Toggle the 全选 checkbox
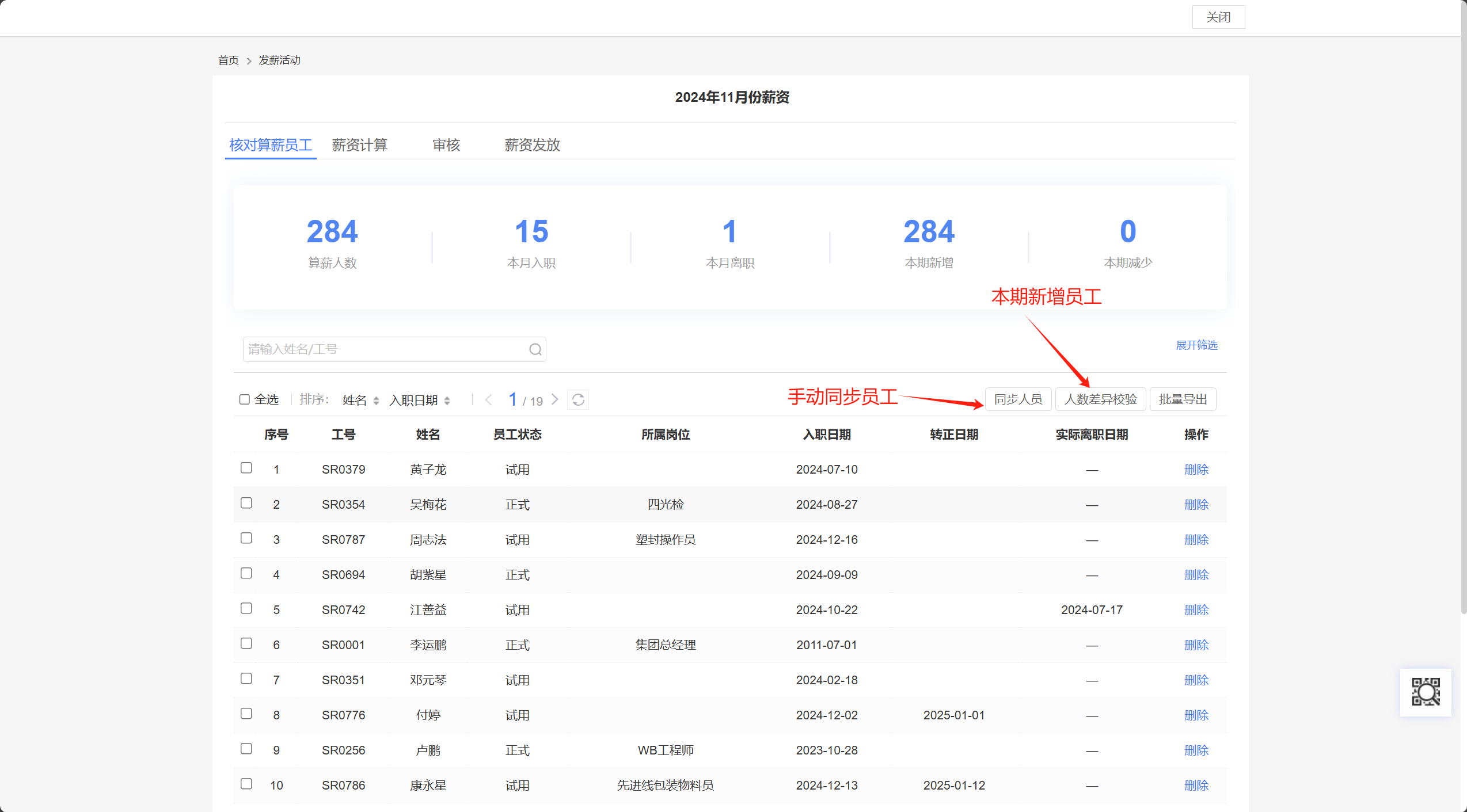 pos(245,399)
